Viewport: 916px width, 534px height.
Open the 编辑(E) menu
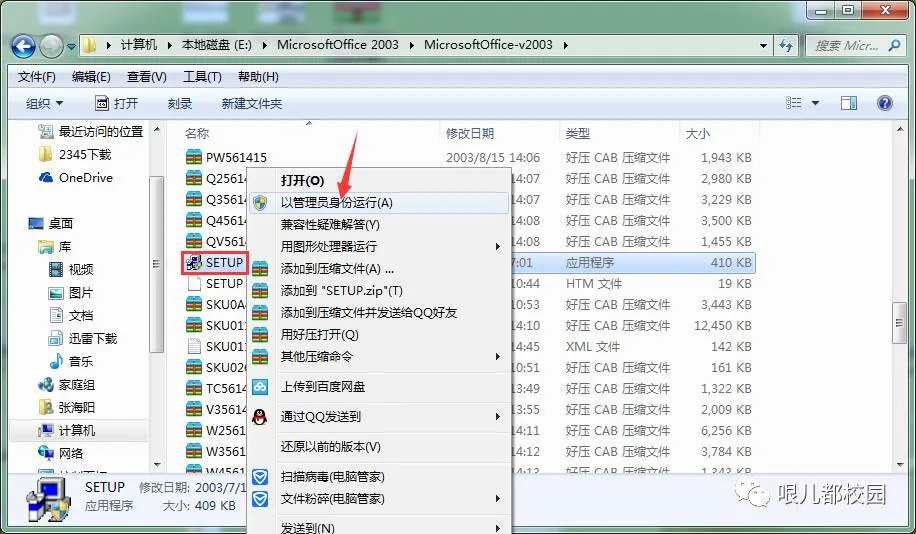91,77
